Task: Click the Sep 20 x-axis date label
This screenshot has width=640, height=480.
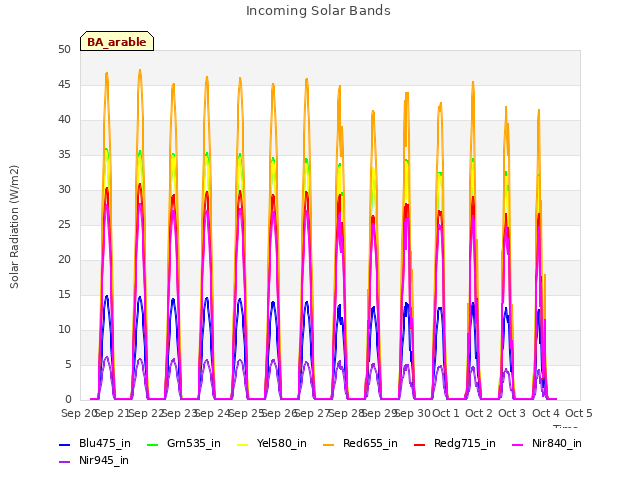Action: pyautogui.click(x=79, y=413)
